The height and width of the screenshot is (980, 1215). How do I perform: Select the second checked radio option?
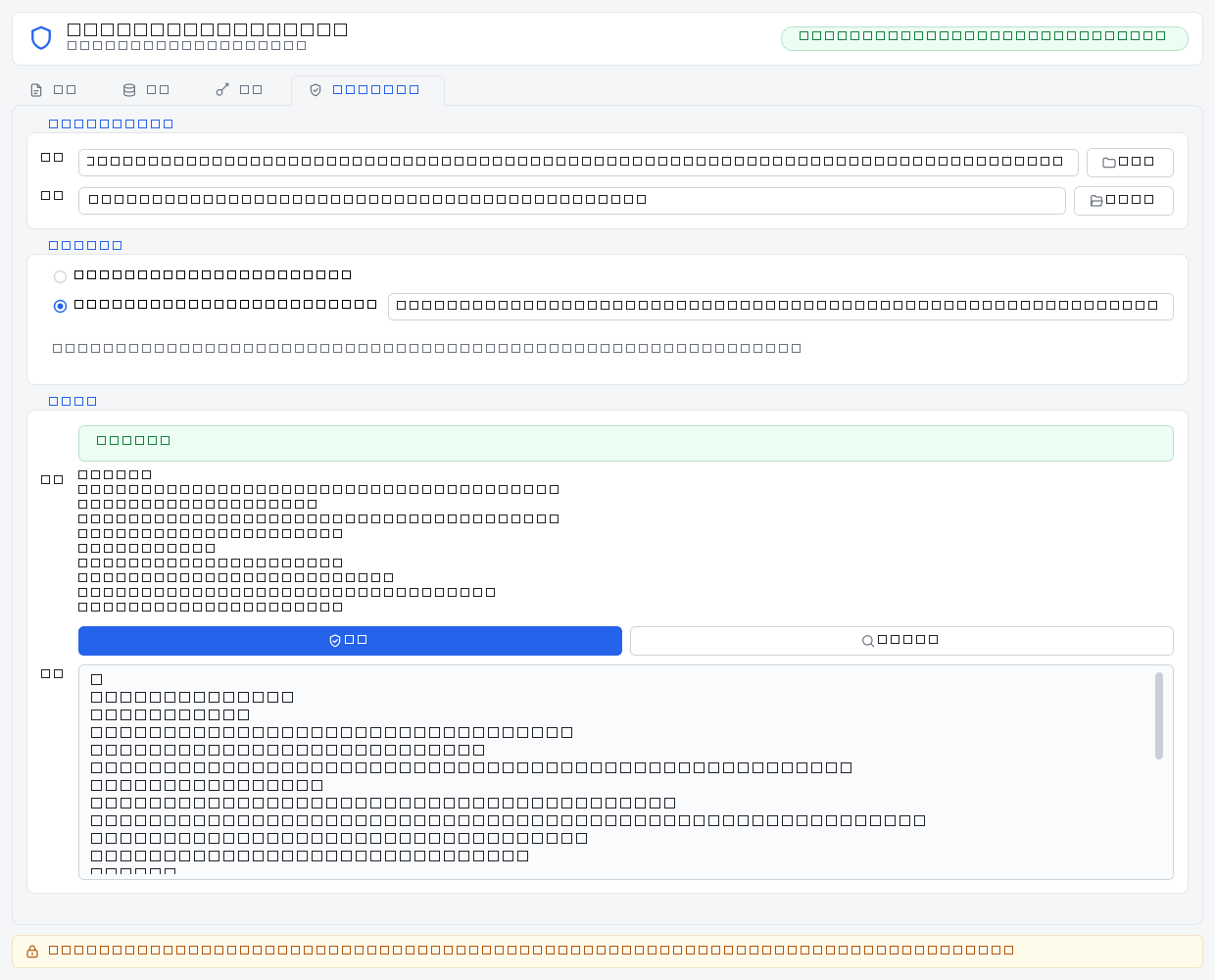point(61,307)
